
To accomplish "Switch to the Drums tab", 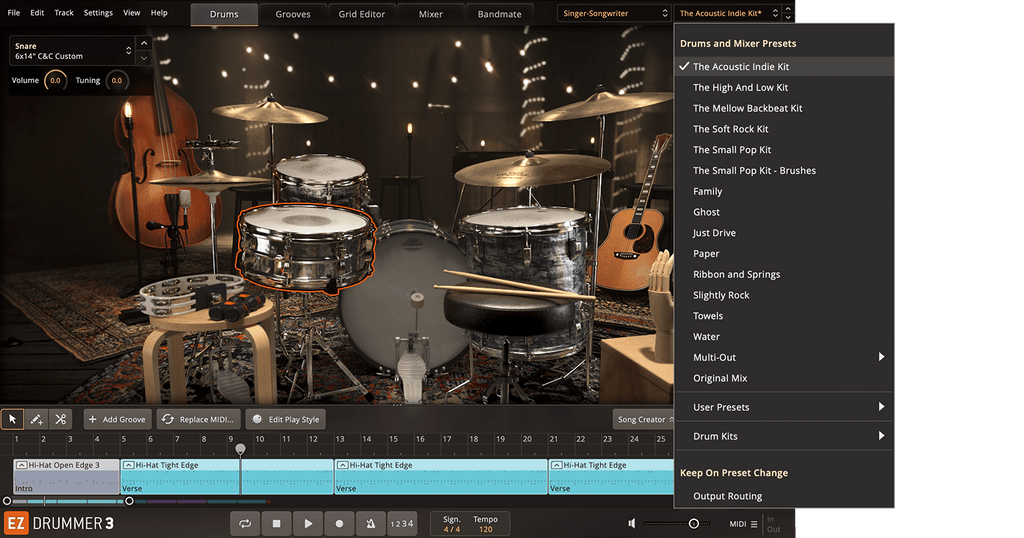I will point(224,14).
